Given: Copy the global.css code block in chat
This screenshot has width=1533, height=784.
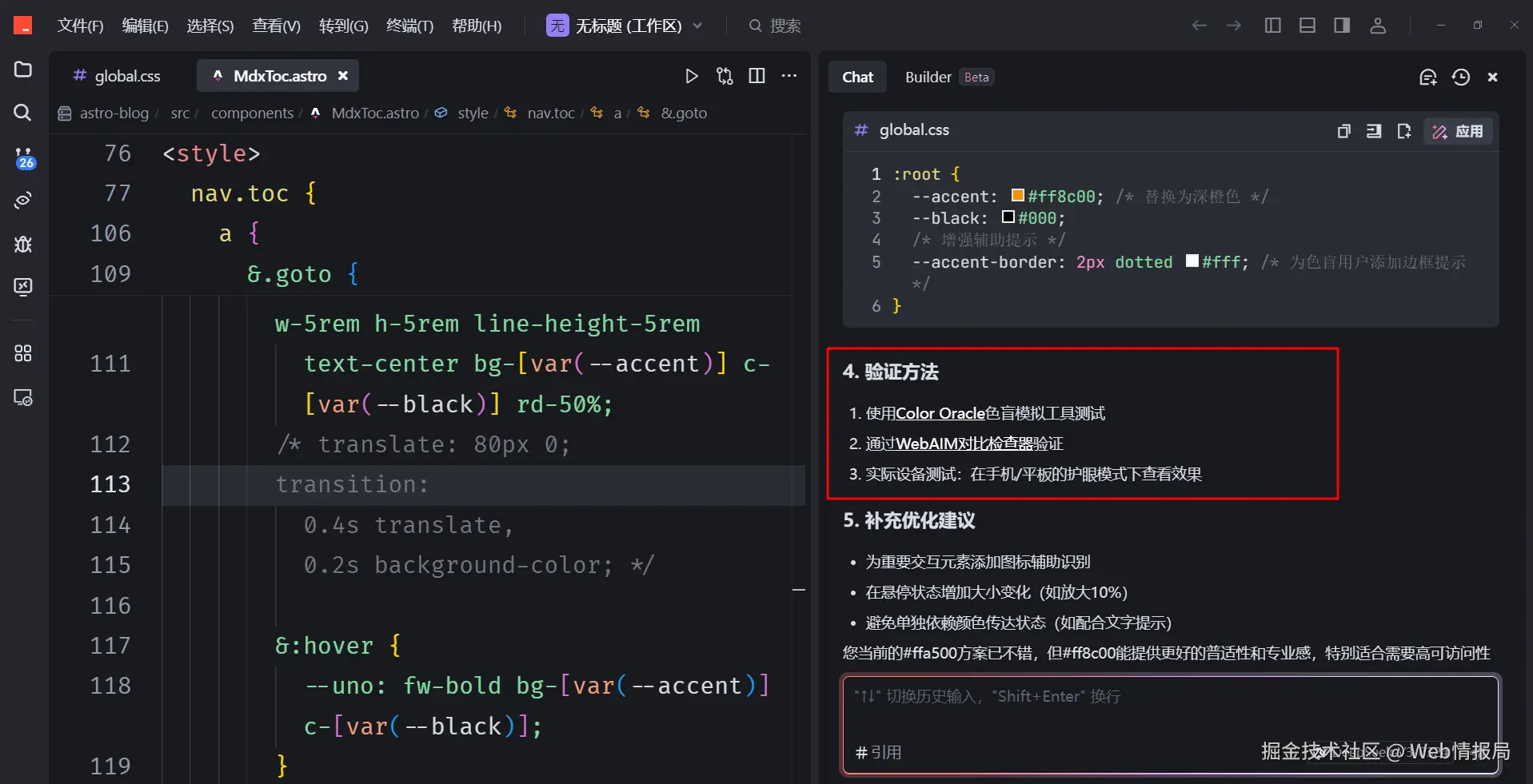Looking at the screenshot, I should point(1343,131).
